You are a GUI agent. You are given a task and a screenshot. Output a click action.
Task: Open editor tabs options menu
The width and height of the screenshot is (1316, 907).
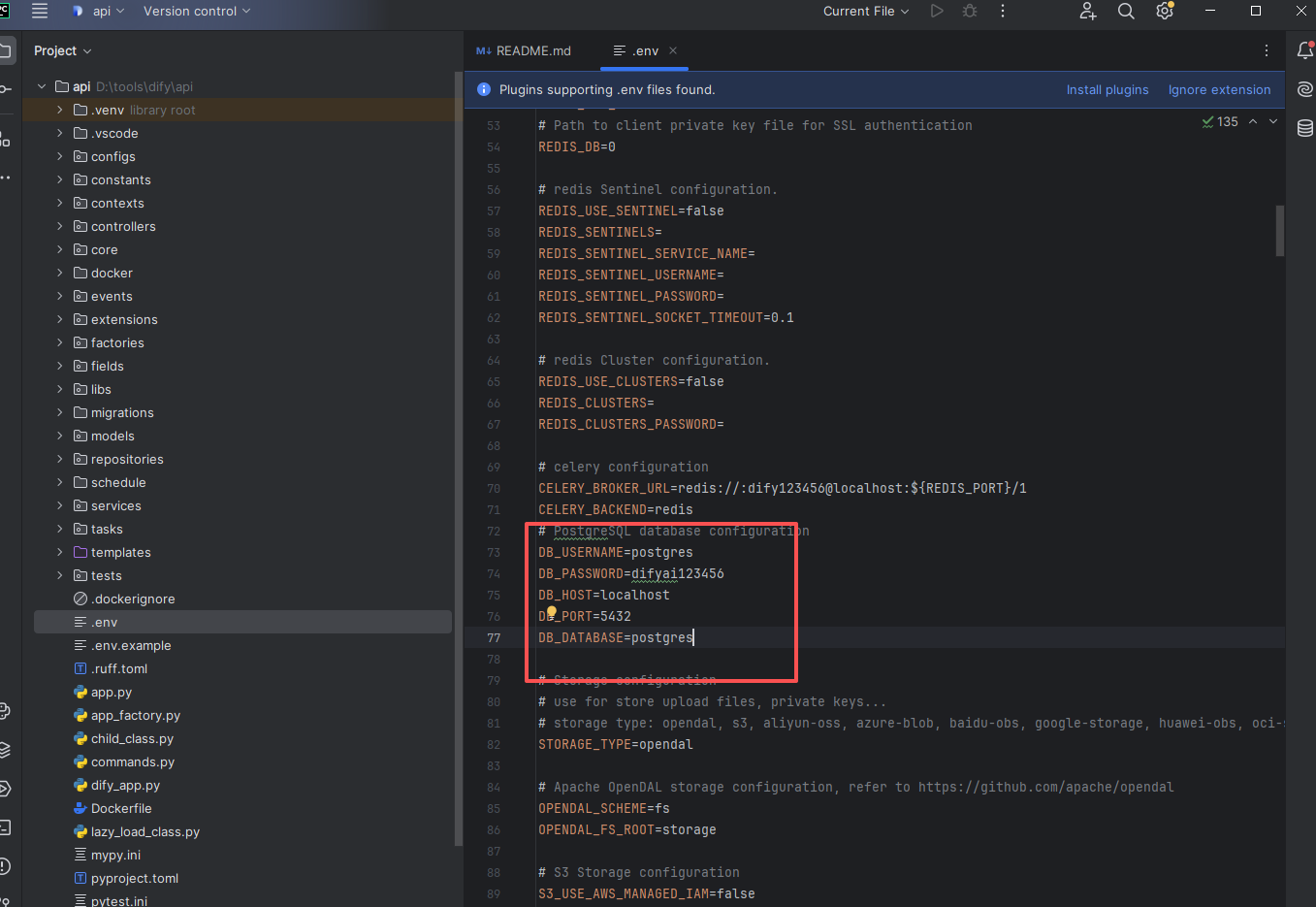click(x=1267, y=50)
